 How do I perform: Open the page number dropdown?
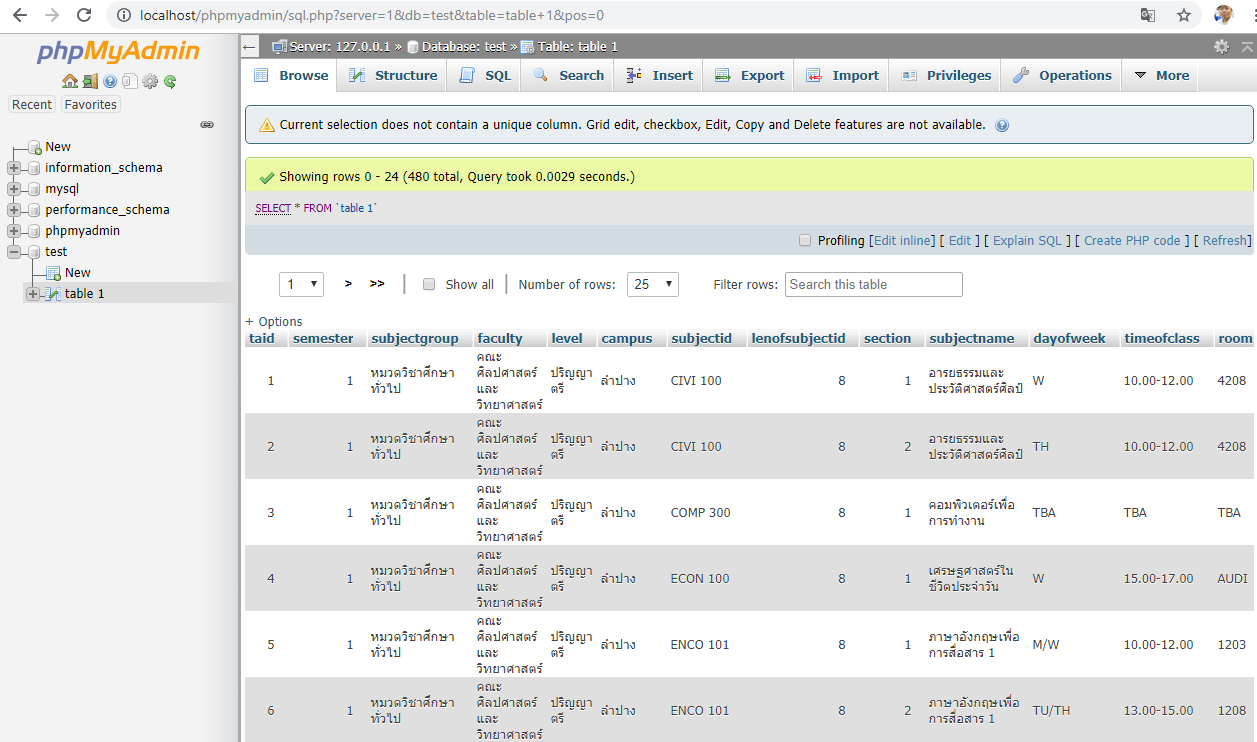click(301, 284)
